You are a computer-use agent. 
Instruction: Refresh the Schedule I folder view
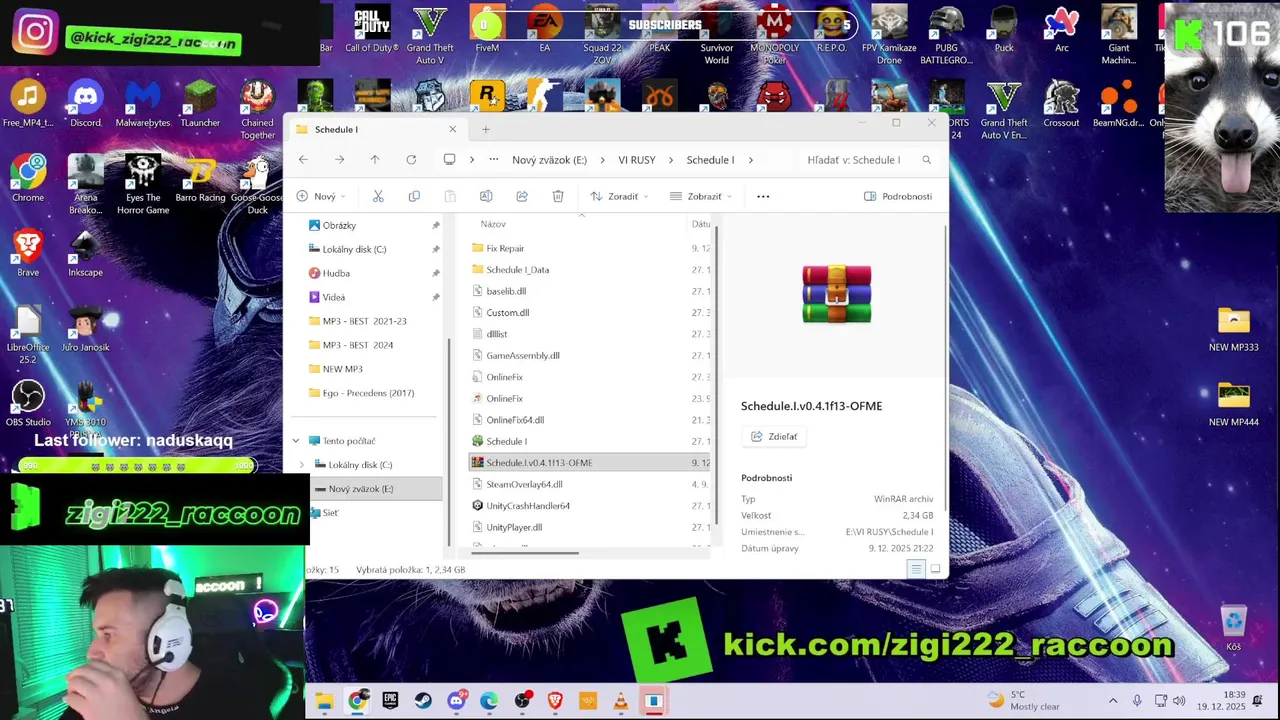point(411,160)
